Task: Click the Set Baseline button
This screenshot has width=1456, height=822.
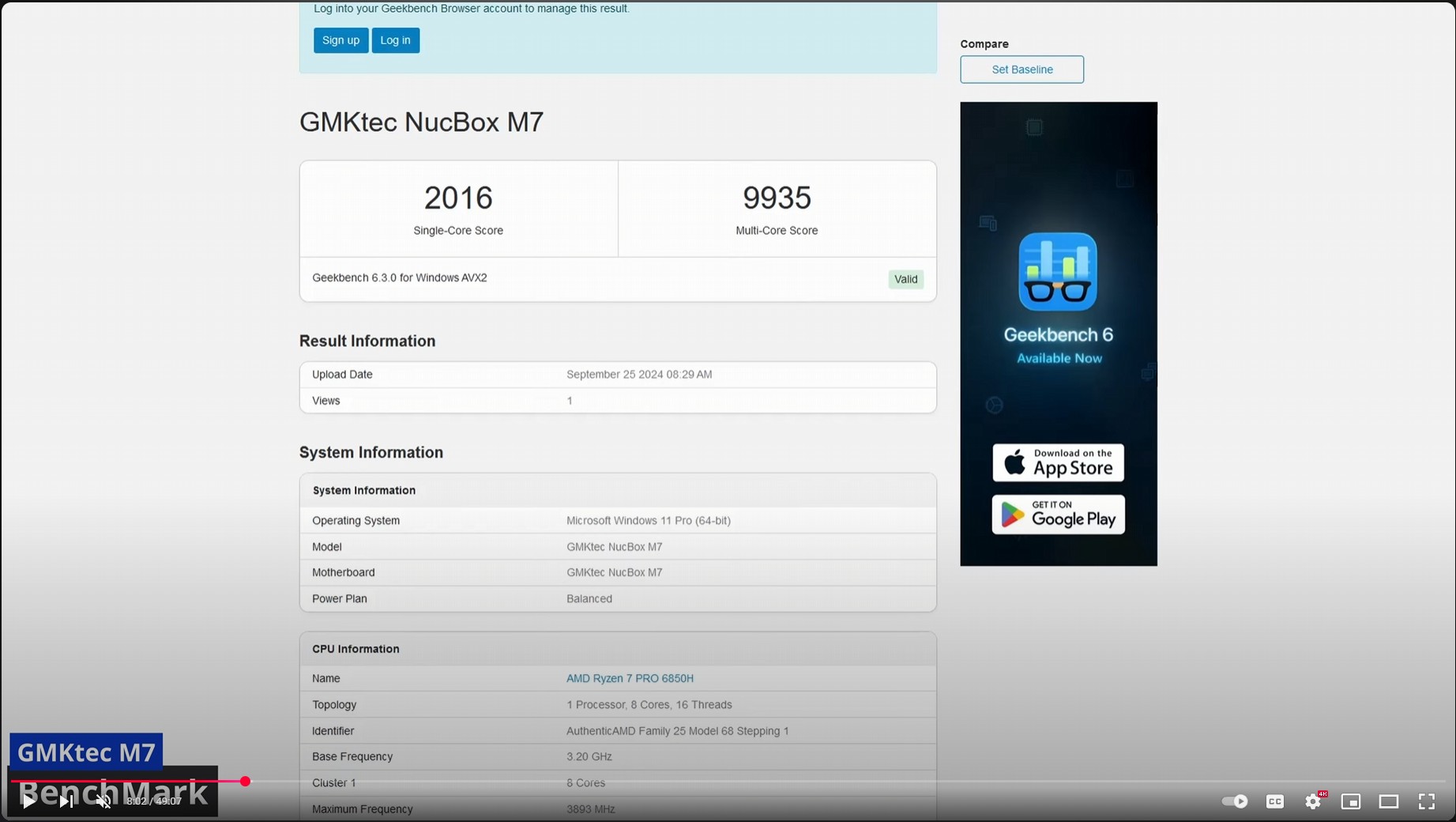Action: click(1021, 70)
